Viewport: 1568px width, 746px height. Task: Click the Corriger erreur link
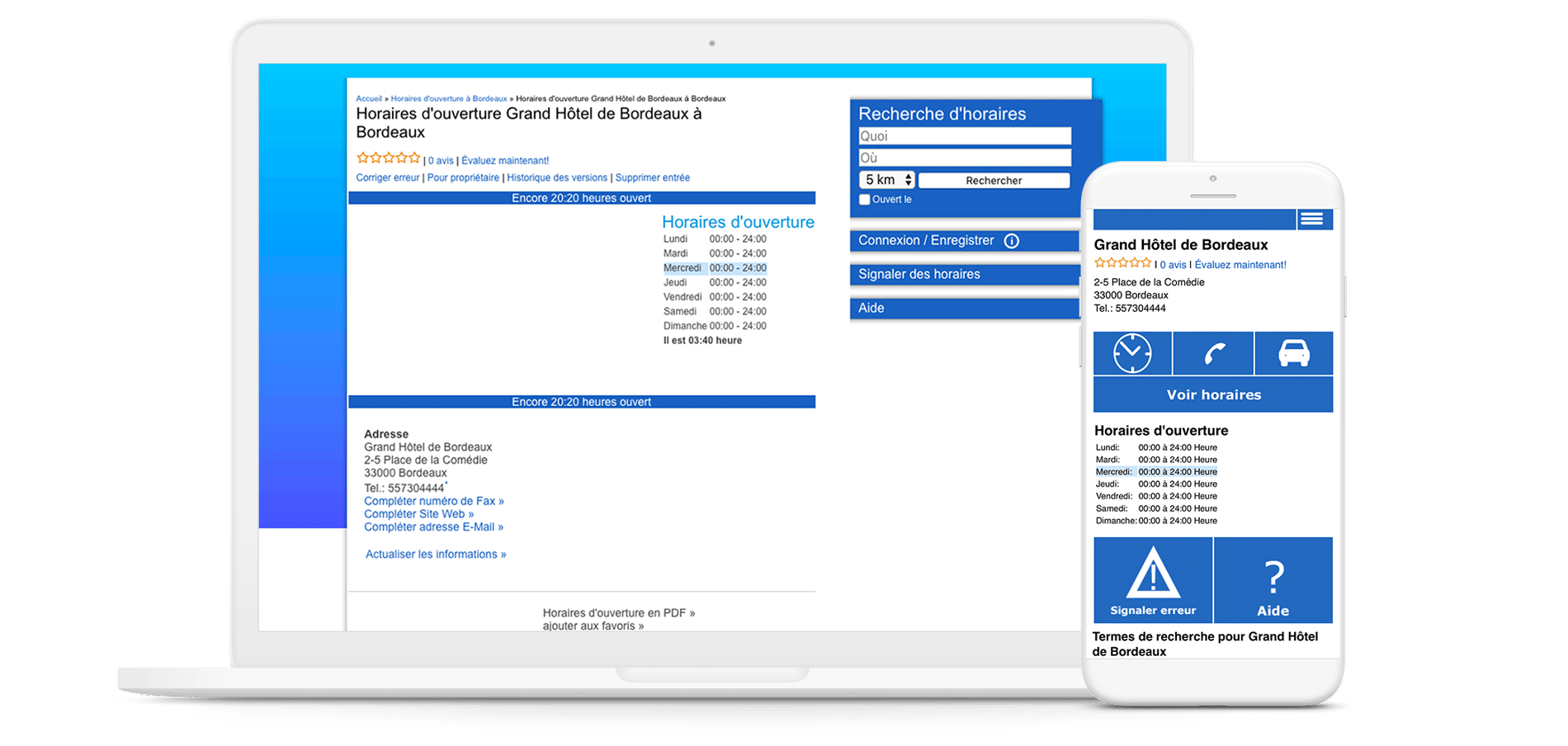click(x=388, y=177)
